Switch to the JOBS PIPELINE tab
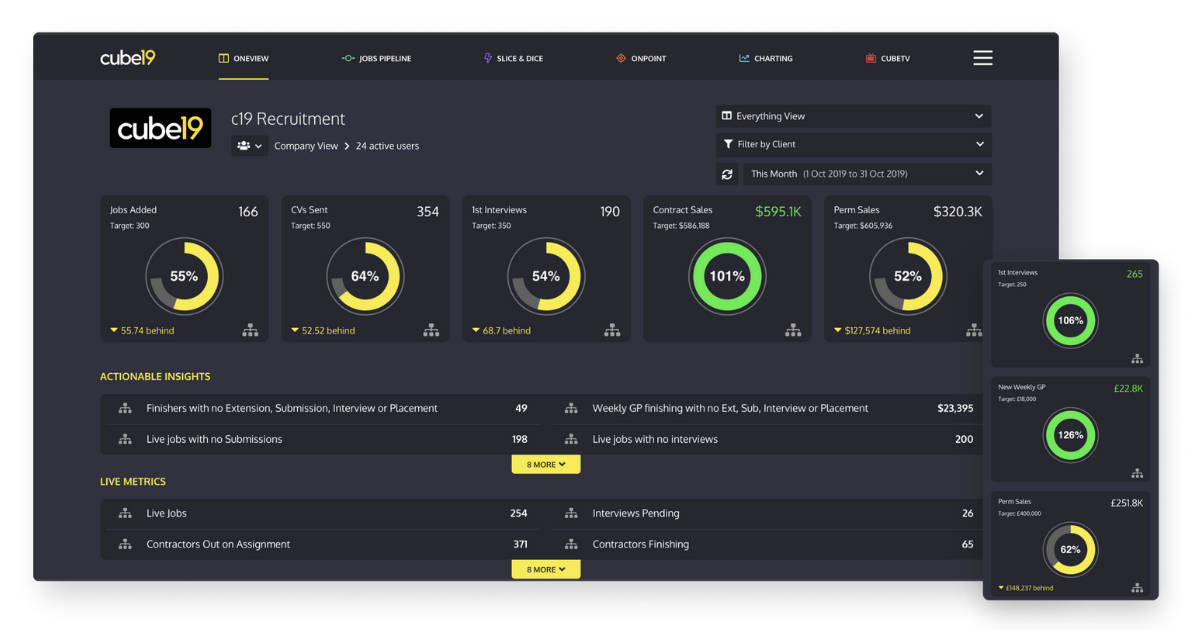This screenshot has width=1200, height=630. click(x=377, y=58)
